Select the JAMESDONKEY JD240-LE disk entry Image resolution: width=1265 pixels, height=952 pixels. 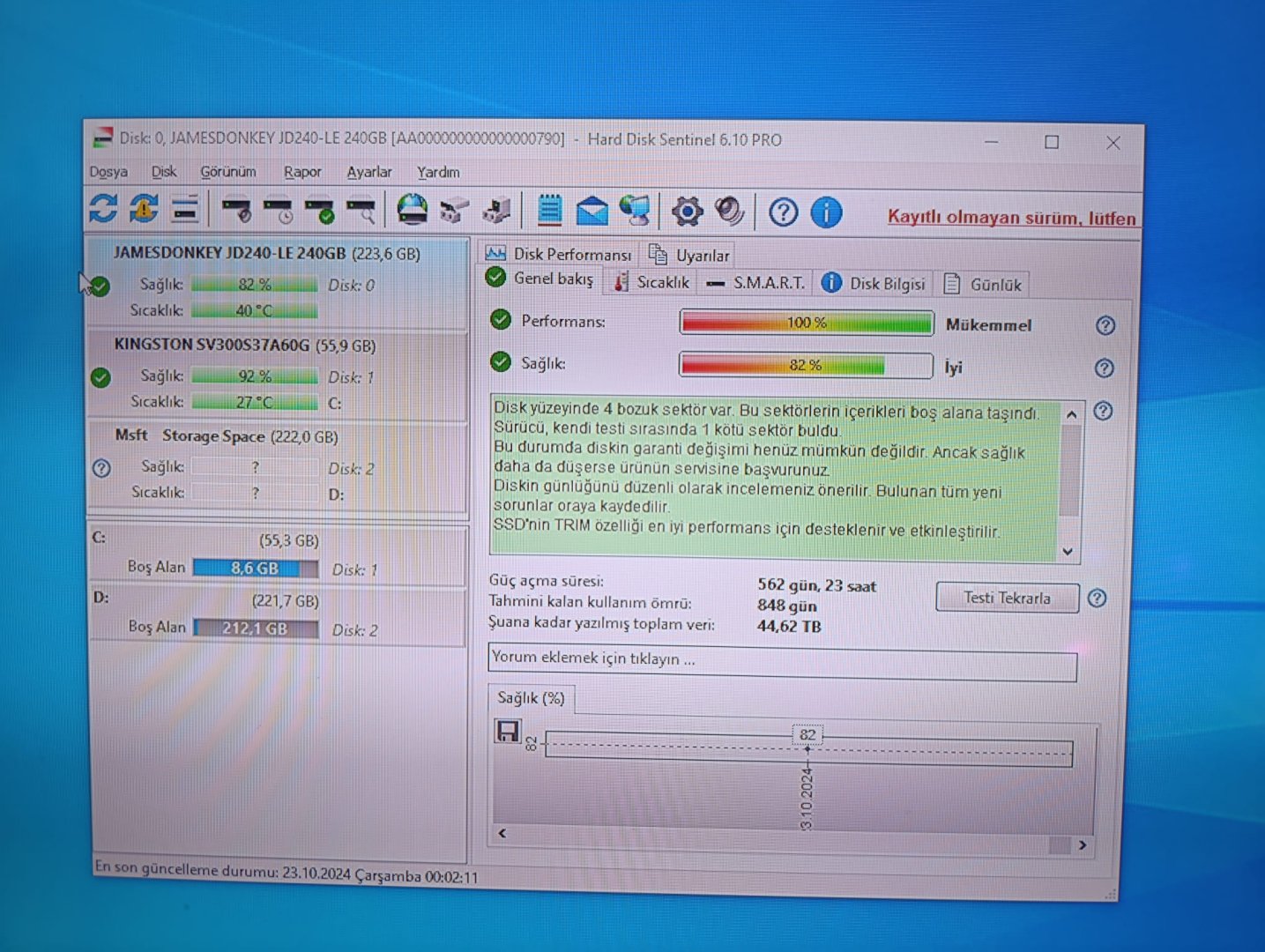pos(277,282)
